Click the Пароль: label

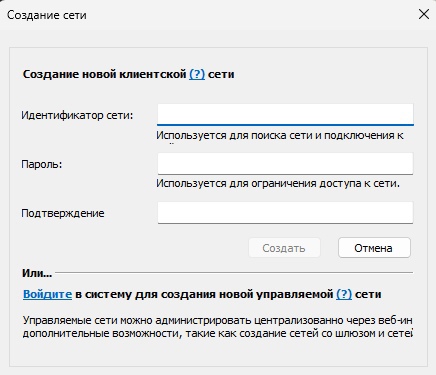pos(42,164)
